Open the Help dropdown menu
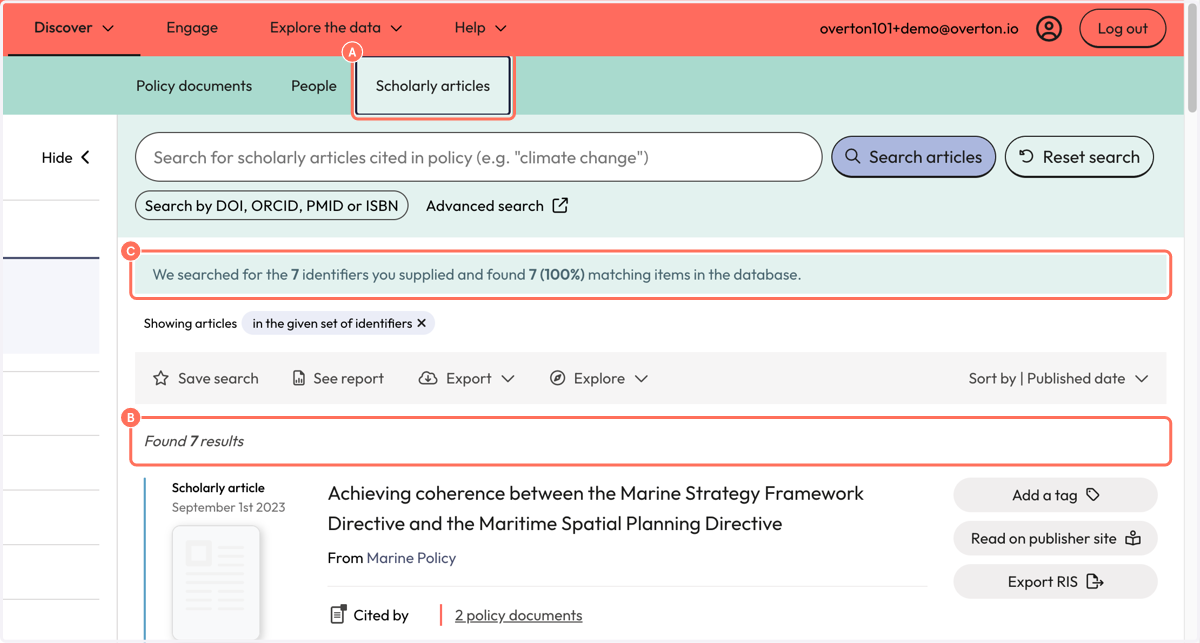The height and width of the screenshot is (643, 1200). [x=481, y=28]
